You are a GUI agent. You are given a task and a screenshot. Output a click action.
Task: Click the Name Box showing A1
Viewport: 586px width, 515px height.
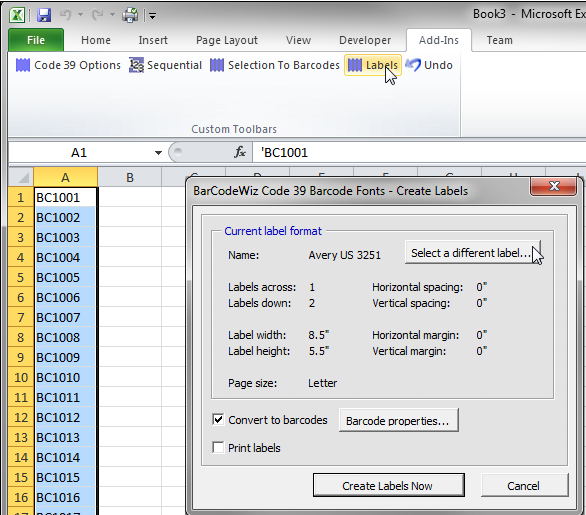tap(79, 152)
